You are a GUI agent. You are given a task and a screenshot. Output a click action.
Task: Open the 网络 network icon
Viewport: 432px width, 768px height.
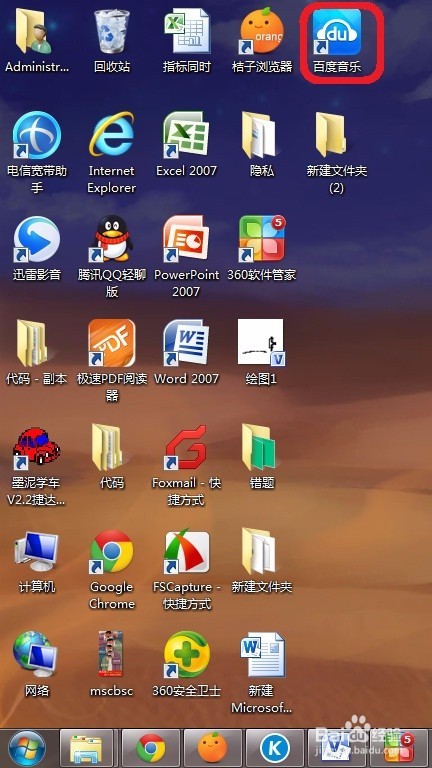pyautogui.click(x=37, y=655)
